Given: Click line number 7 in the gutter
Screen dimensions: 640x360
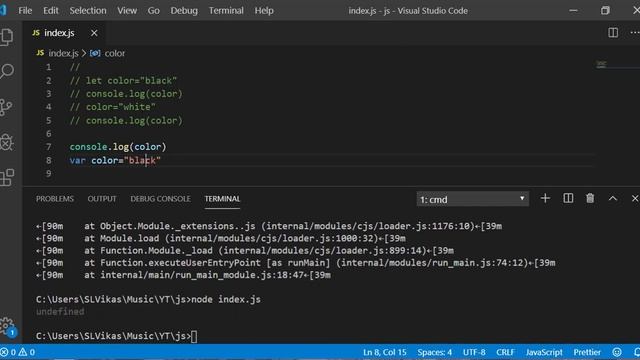Looking at the screenshot, I should coord(49,147).
